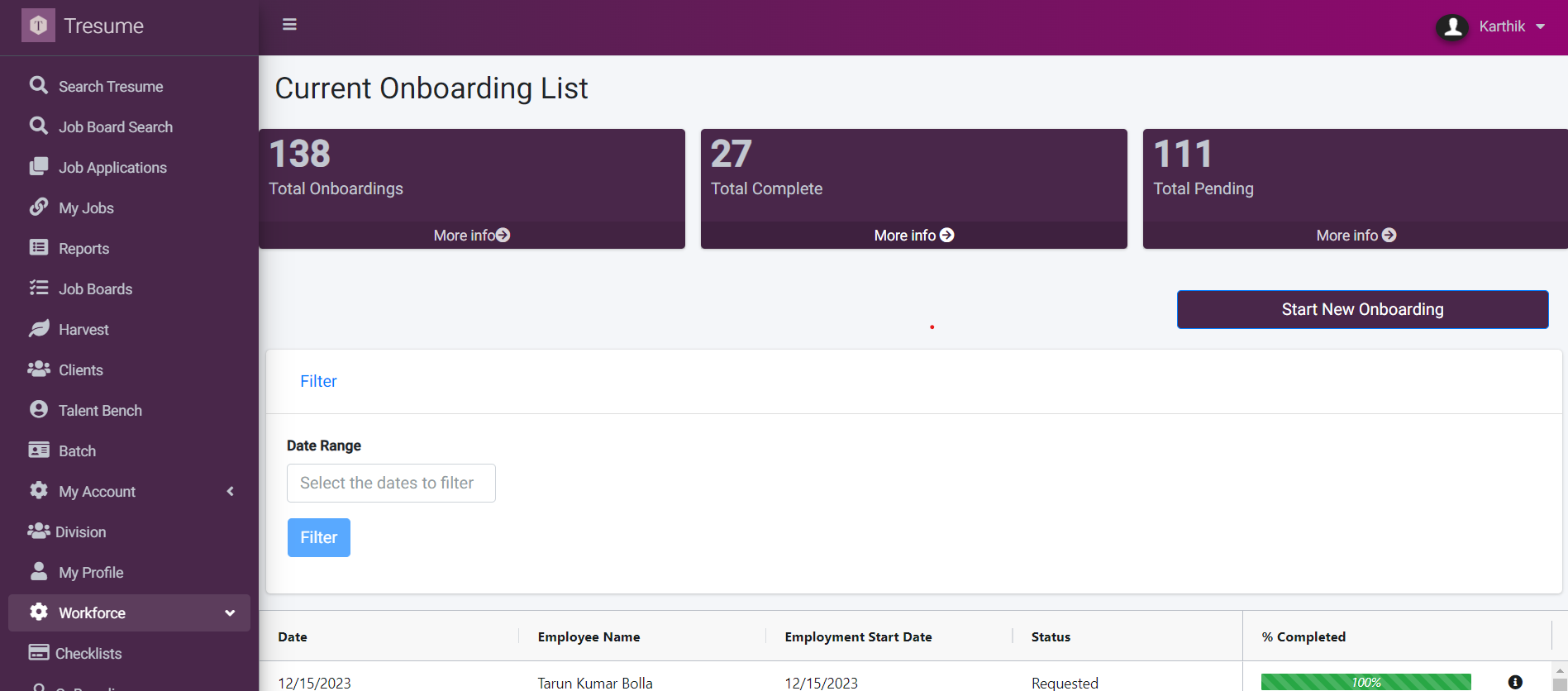Click the Harvest leaf icon
The width and height of the screenshot is (1568, 691).
39,328
